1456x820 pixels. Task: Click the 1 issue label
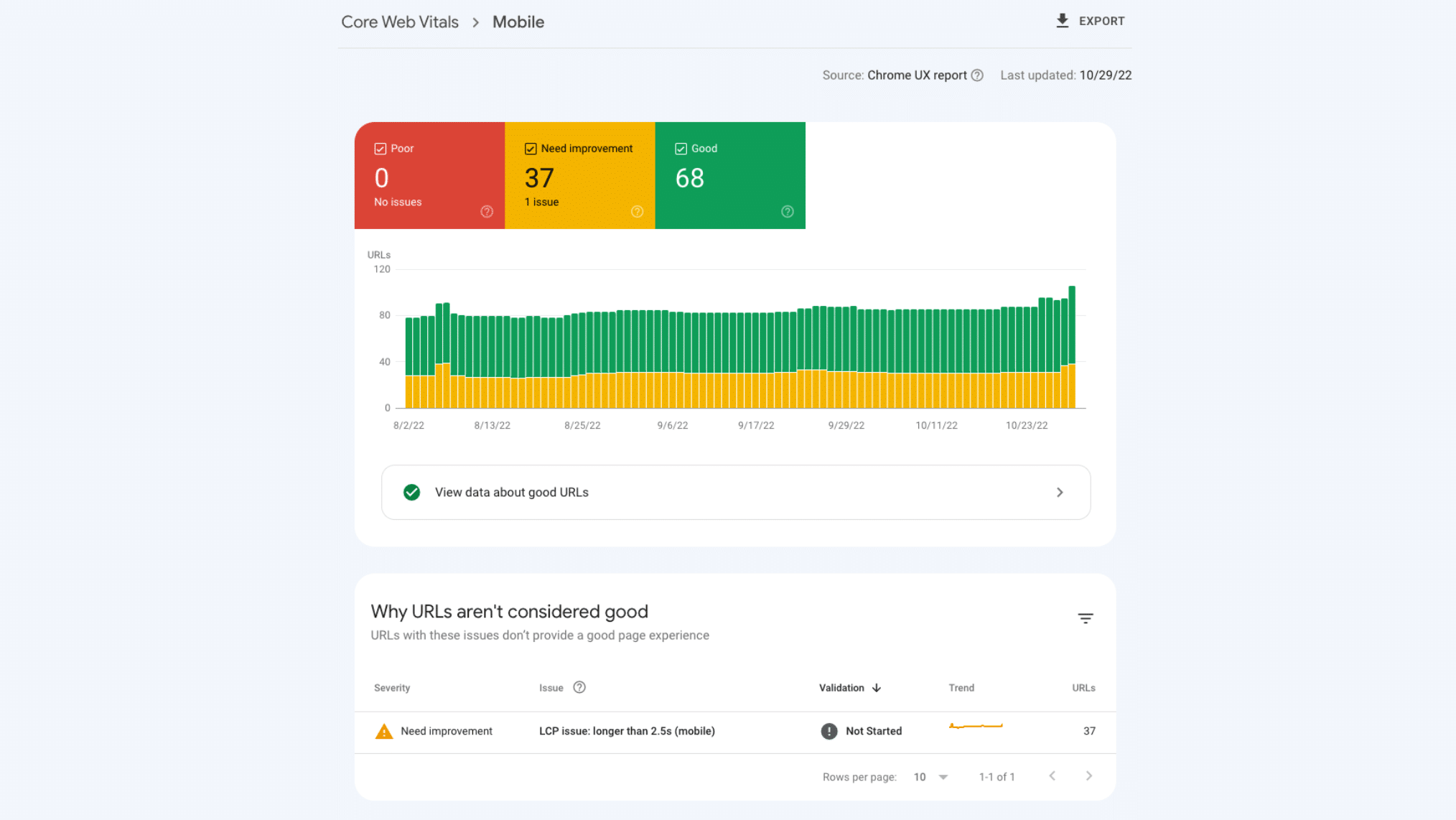[541, 202]
